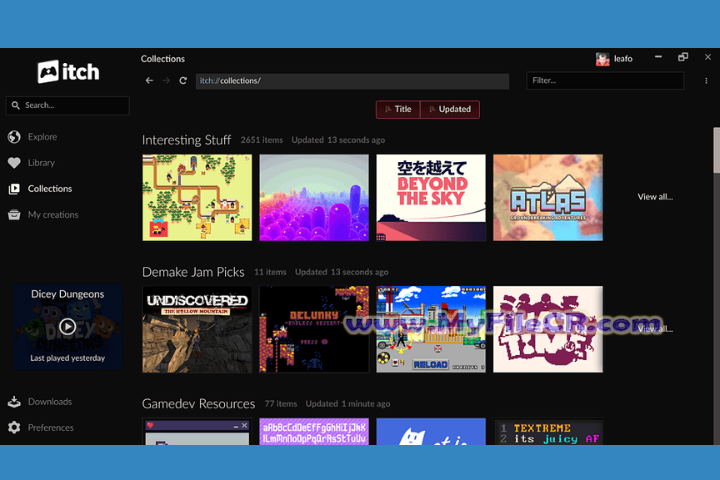Image resolution: width=720 pixels, height=480 pixels.
Task: Play Dicey Dungeons via play button
Action: (x=68, y=327)
